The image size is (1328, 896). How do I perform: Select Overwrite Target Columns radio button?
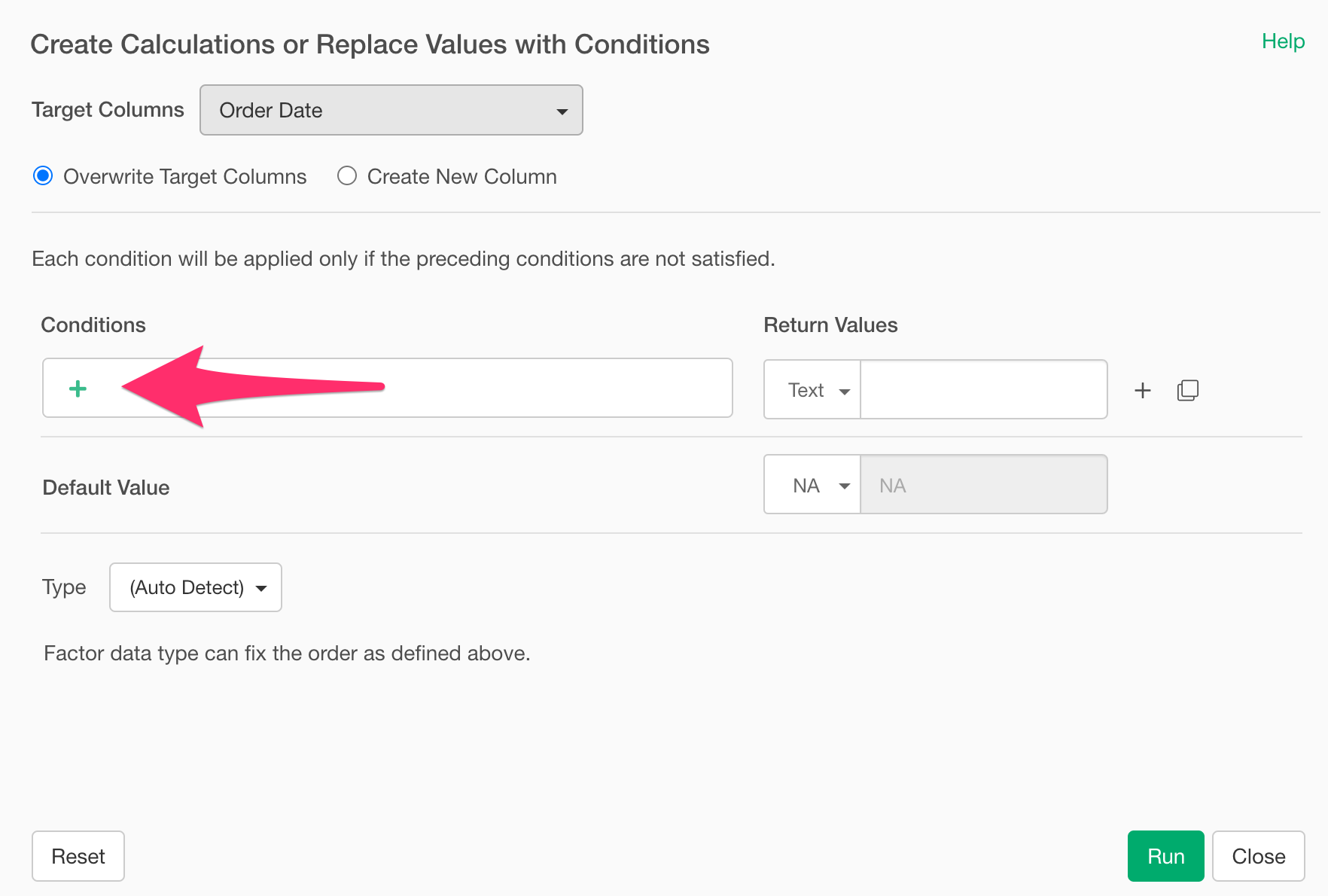43,176
